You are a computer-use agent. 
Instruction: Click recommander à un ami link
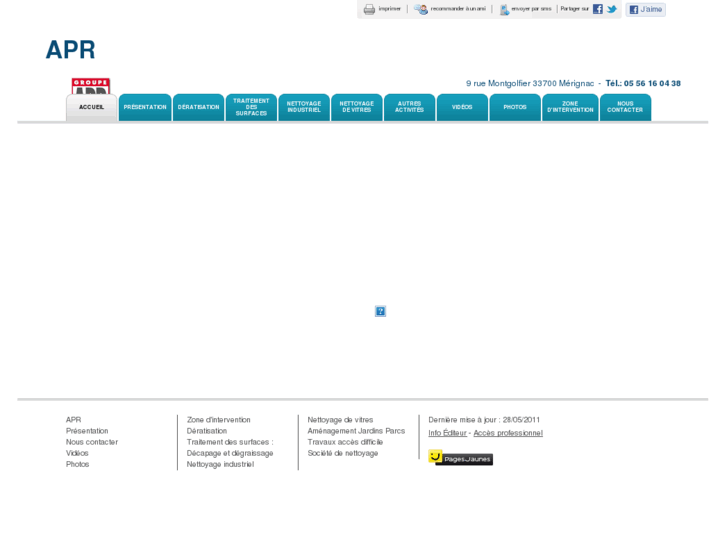pos(458,9)
